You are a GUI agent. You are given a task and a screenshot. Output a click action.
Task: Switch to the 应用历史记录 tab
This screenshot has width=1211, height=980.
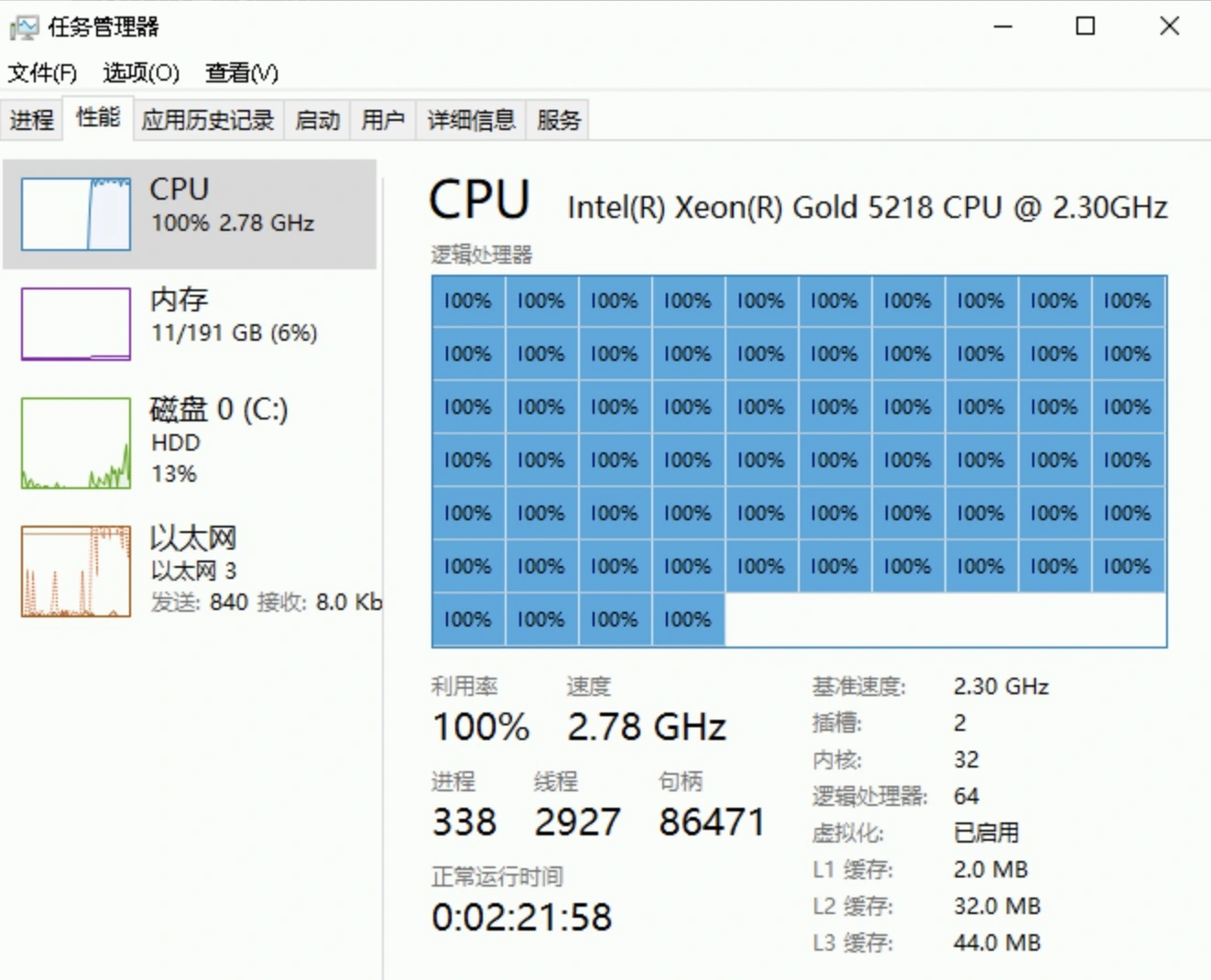click(x=208, y=120)
